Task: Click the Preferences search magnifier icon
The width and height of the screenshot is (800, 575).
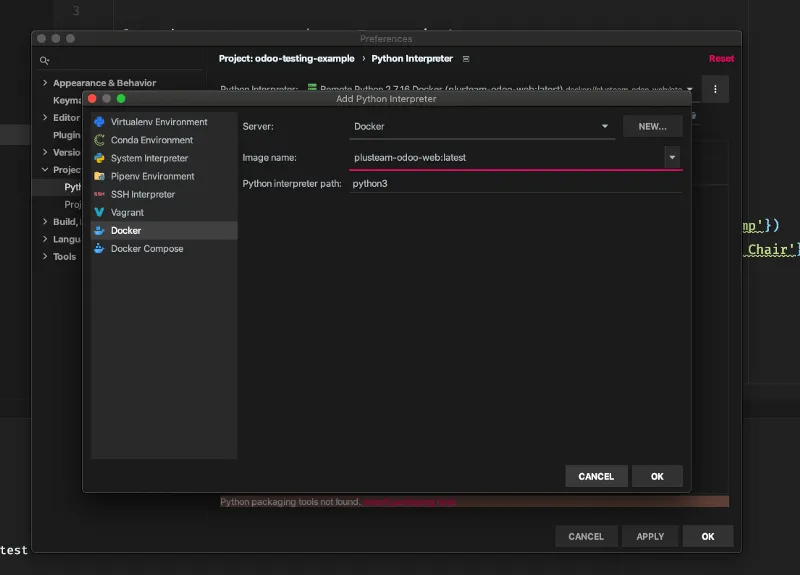Action: 44,61
